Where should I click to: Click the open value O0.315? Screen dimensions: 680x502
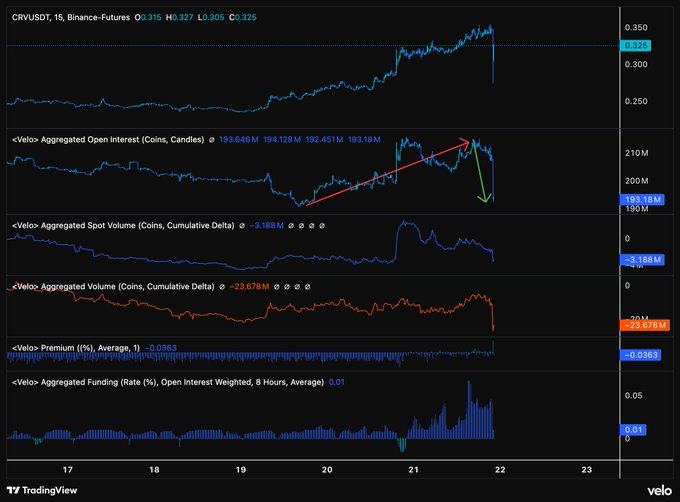tap(148, 17)
